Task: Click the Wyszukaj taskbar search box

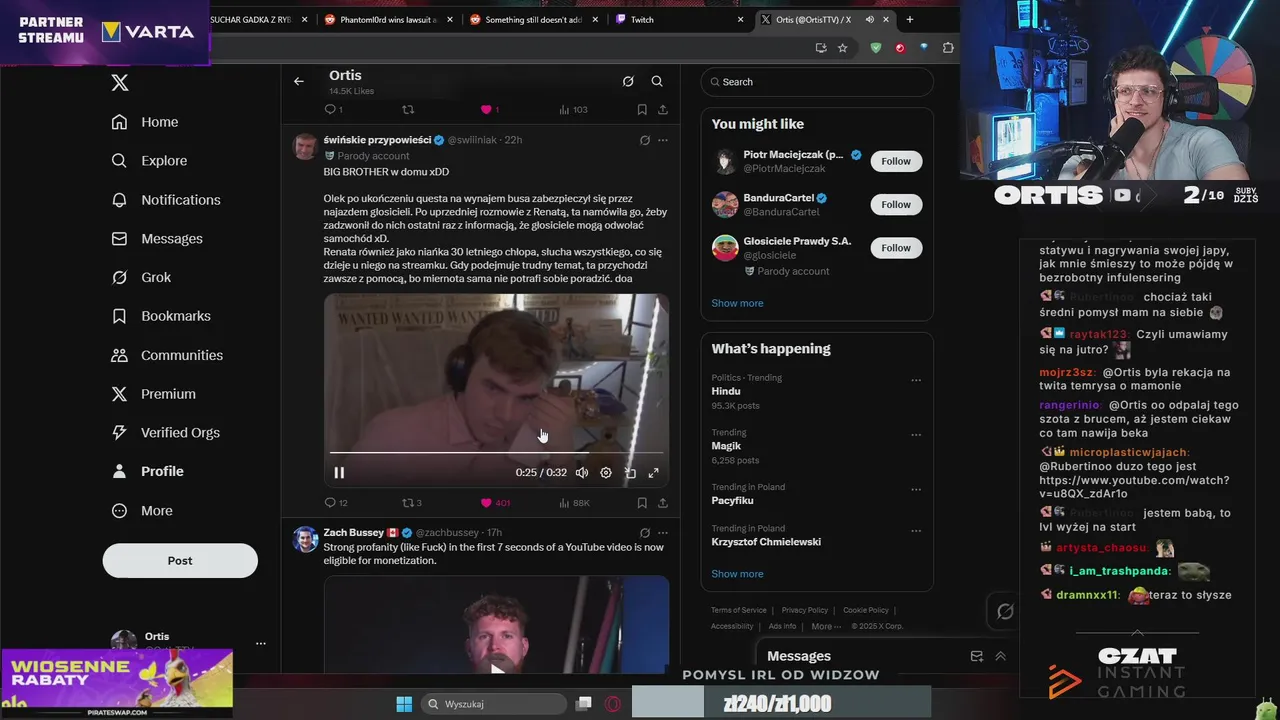Action: [494, 704]
